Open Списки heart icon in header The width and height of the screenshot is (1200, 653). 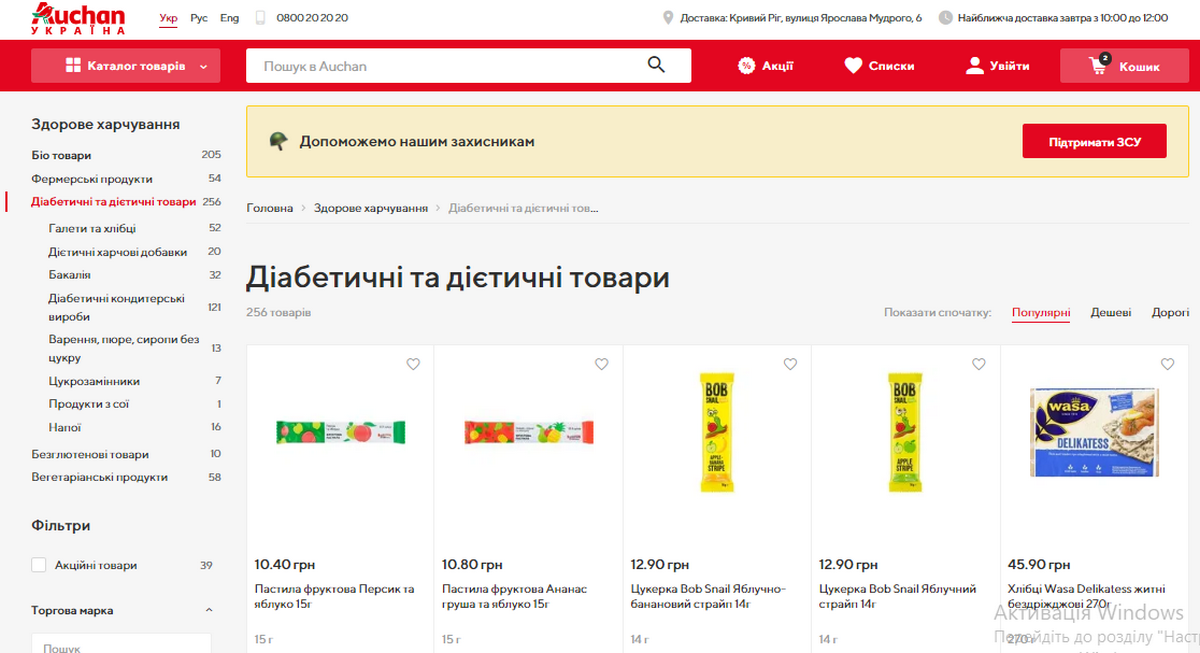853,66
